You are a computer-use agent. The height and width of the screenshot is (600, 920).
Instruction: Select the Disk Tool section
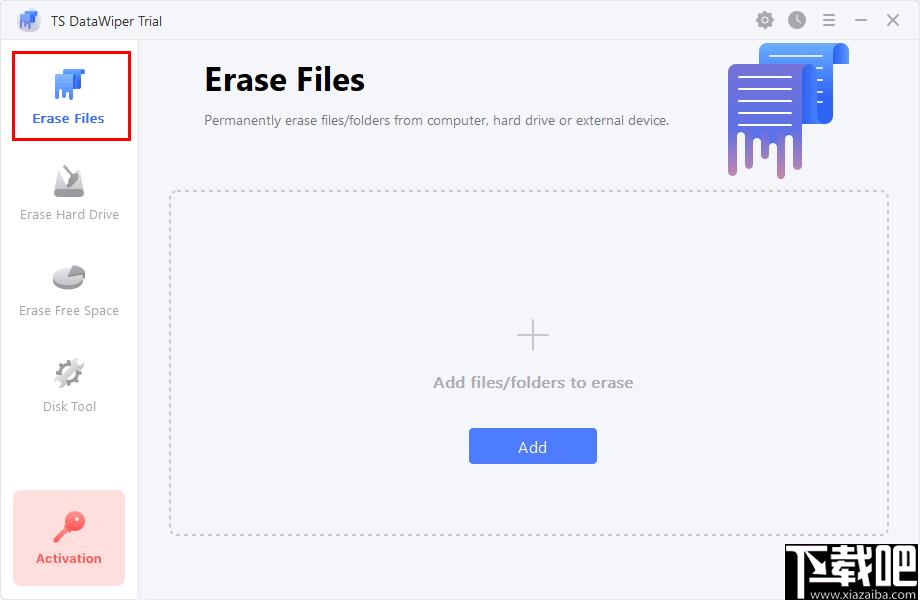pyautogui.click(x=69, y=385)
